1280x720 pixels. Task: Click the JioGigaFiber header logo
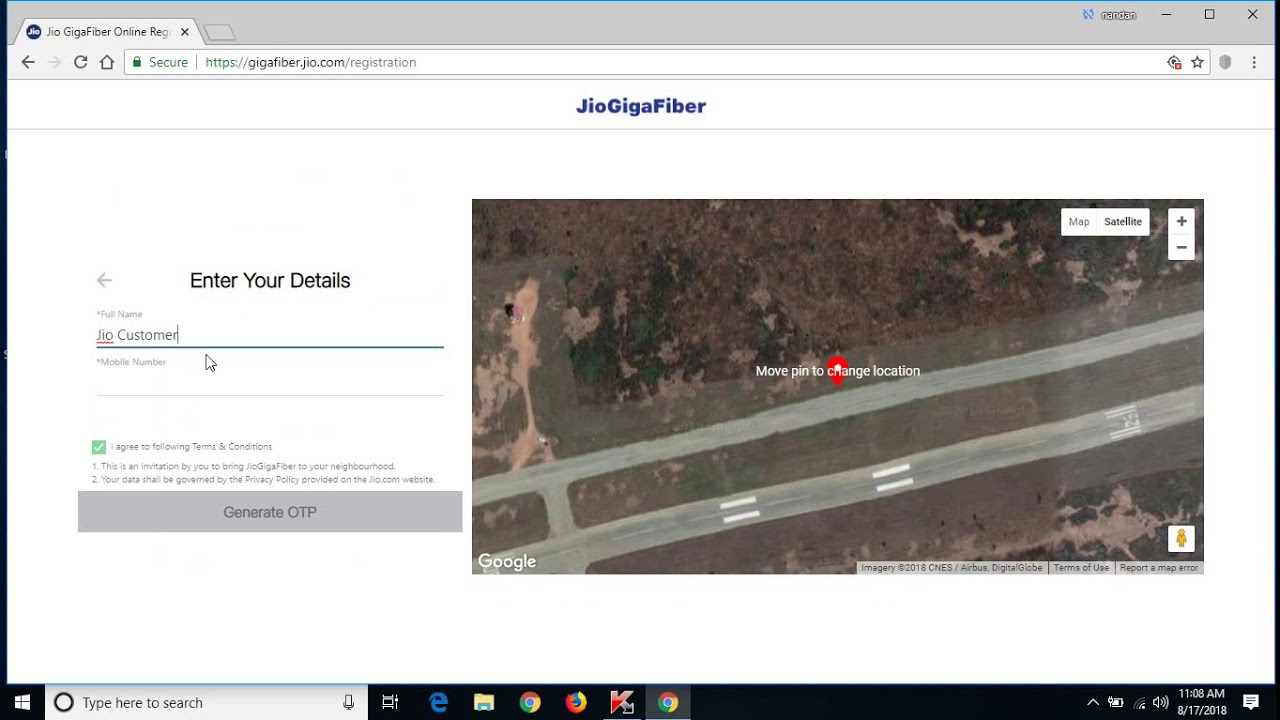pyautogui.click(x=641, y=106)
